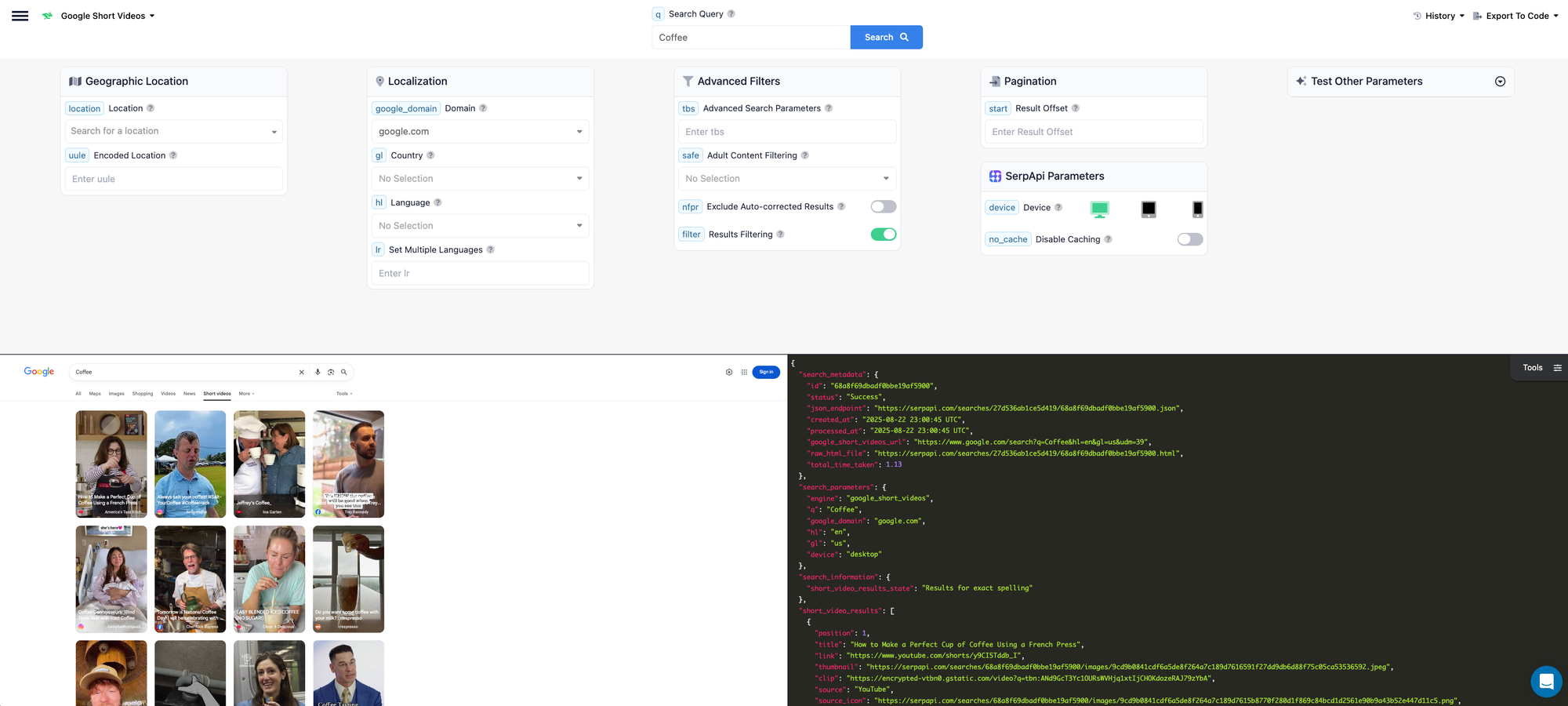Click the Enter tbs input field
This screenshot has width=1568, height=706.
point(787,132)
